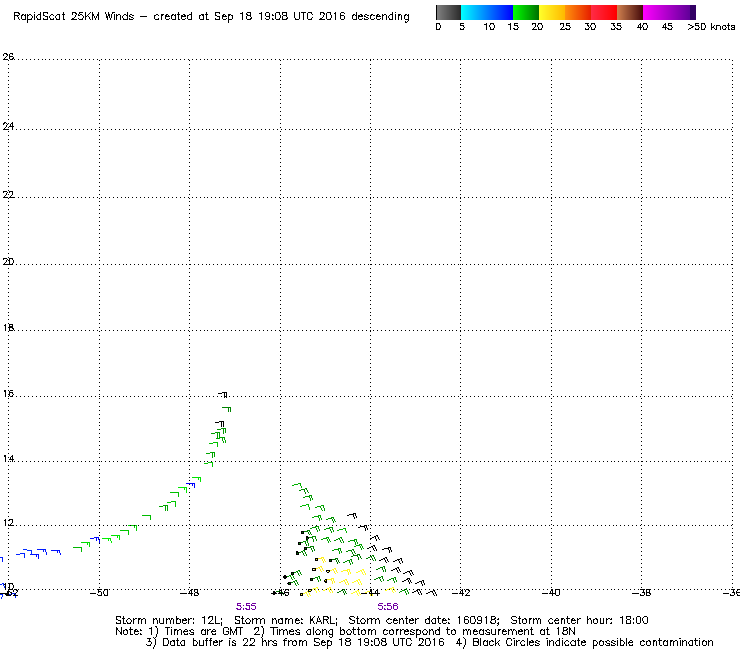Click the legend scale label '10'

coord(489,27)
